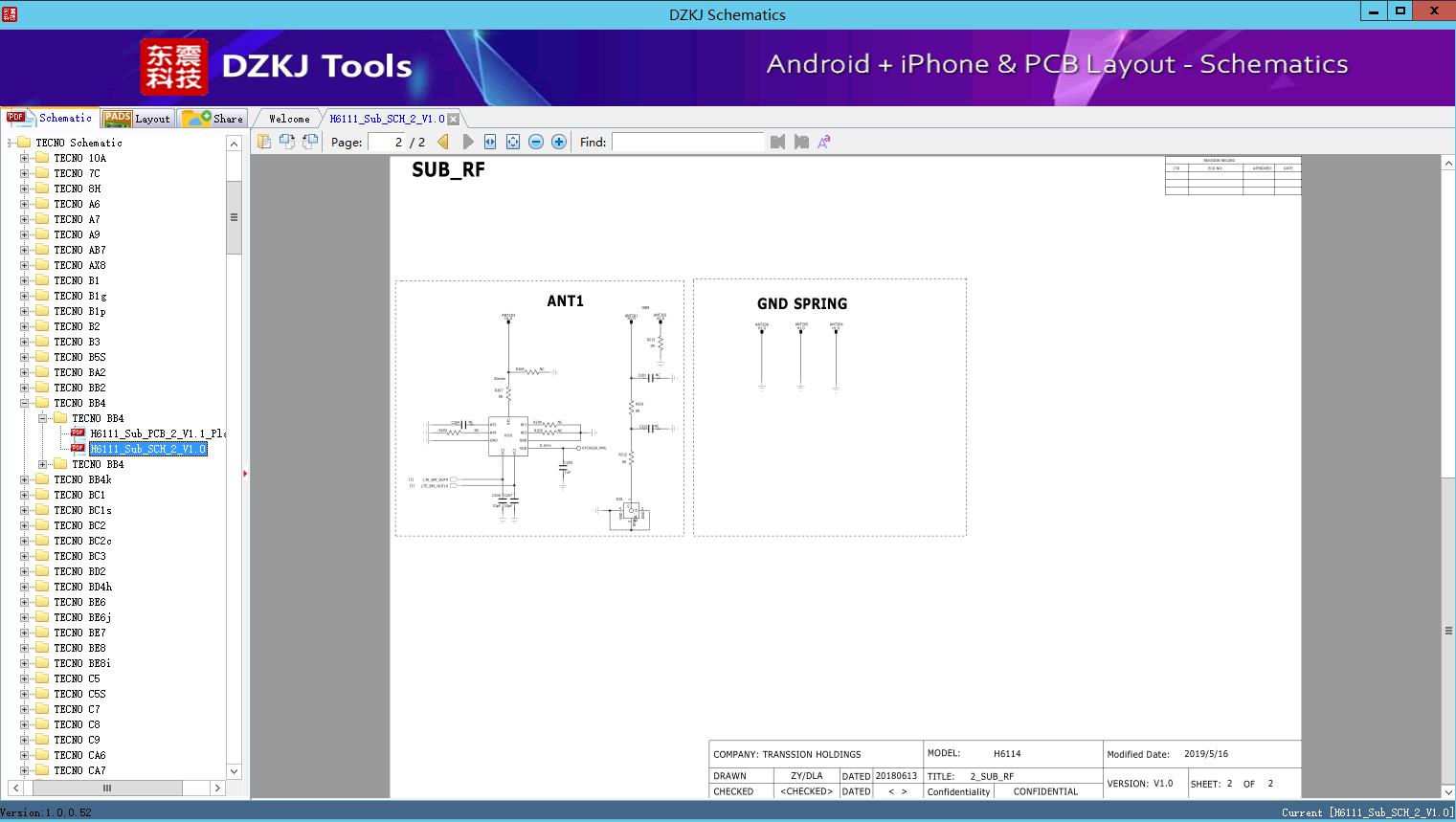Zoom out with the minus icon

pos(536,142)
